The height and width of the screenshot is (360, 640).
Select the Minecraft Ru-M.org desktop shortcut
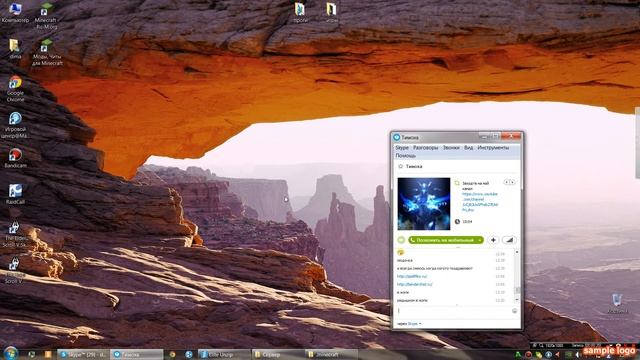point(46,16)
